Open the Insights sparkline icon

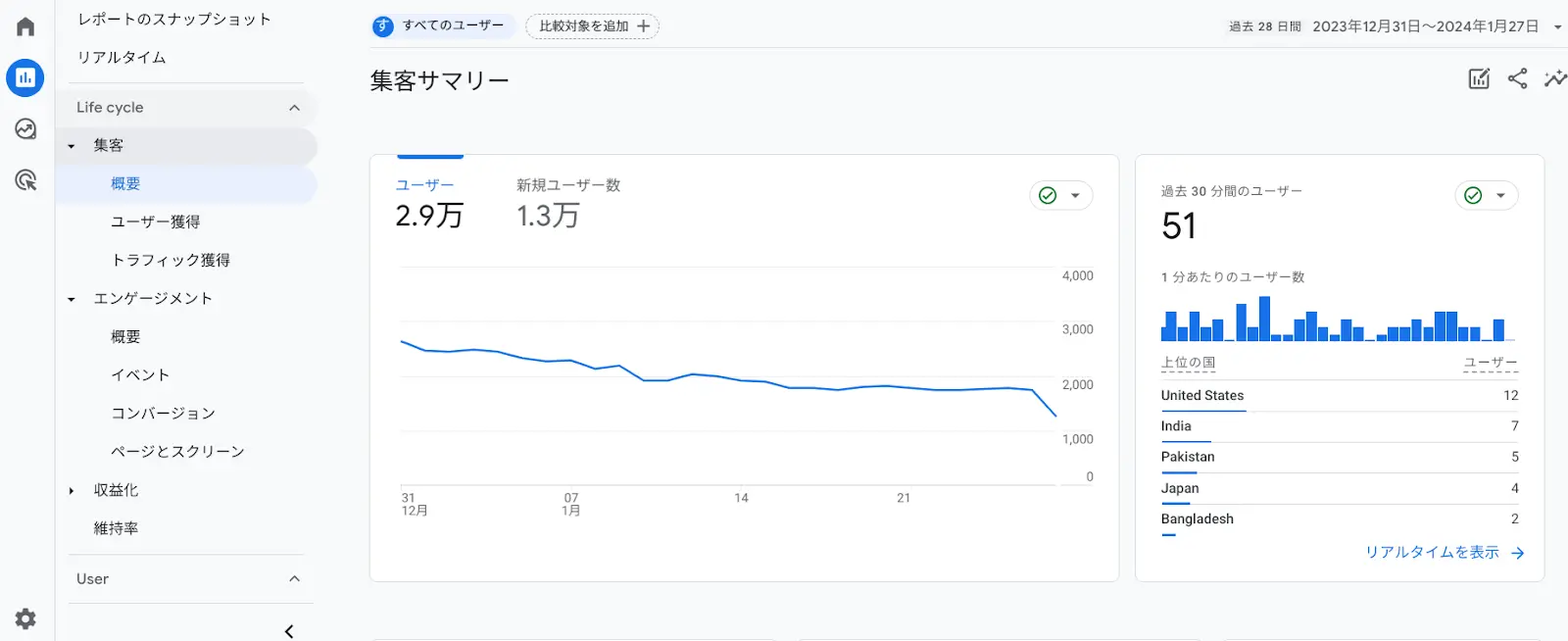pos(1554,79)
